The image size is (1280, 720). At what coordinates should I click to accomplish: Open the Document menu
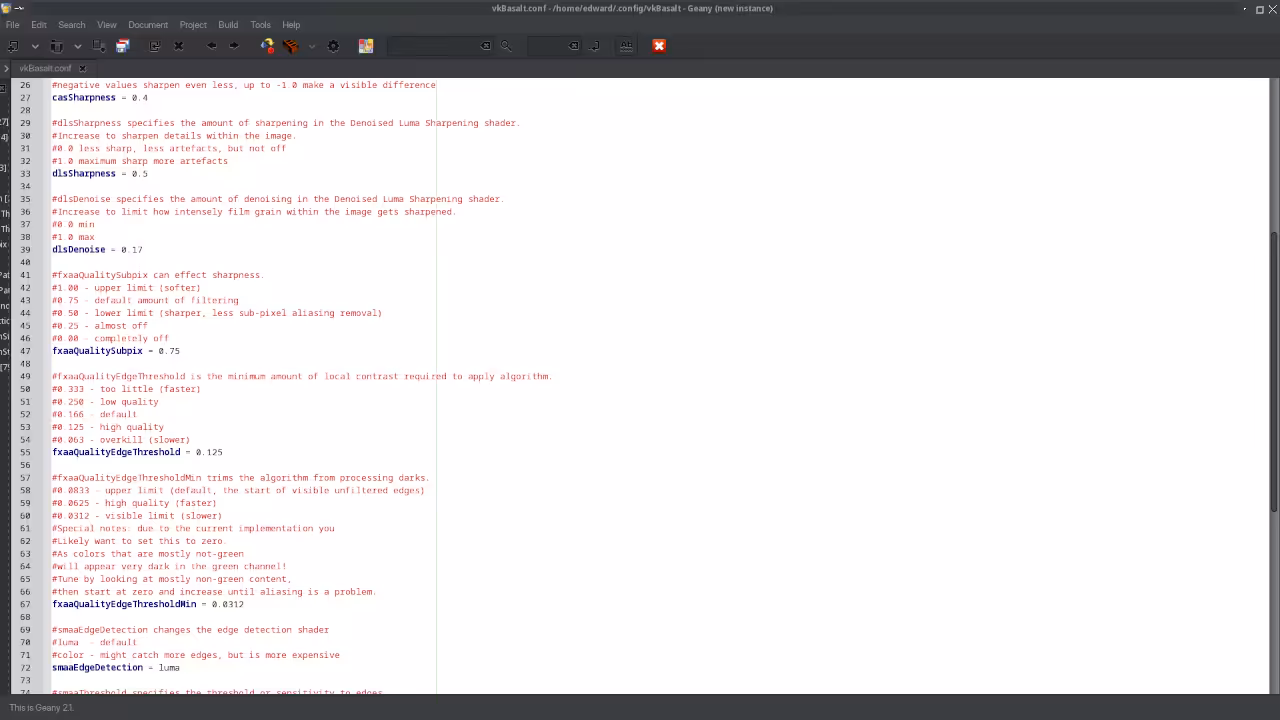coord(147,25)
